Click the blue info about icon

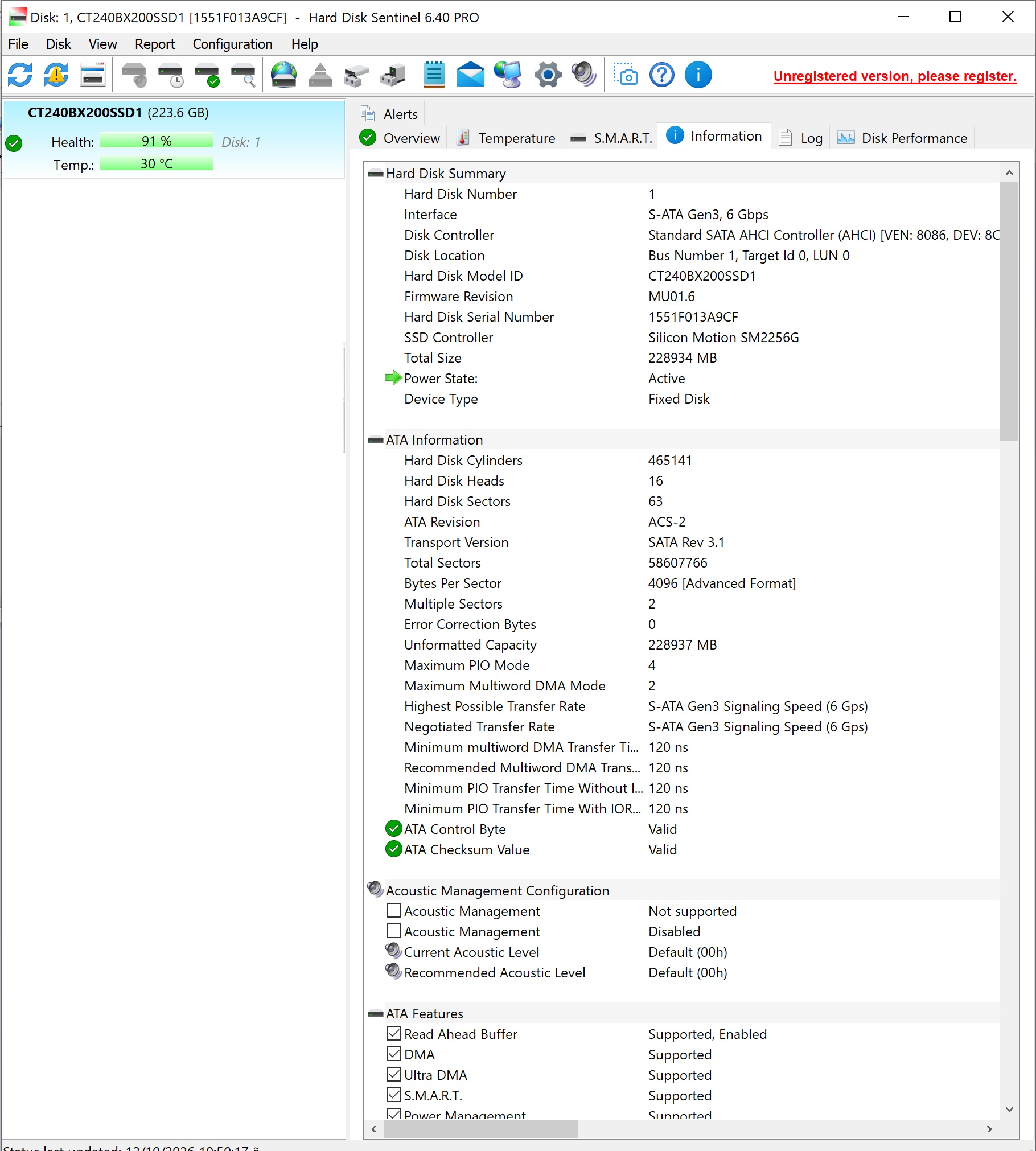(698, 75)
